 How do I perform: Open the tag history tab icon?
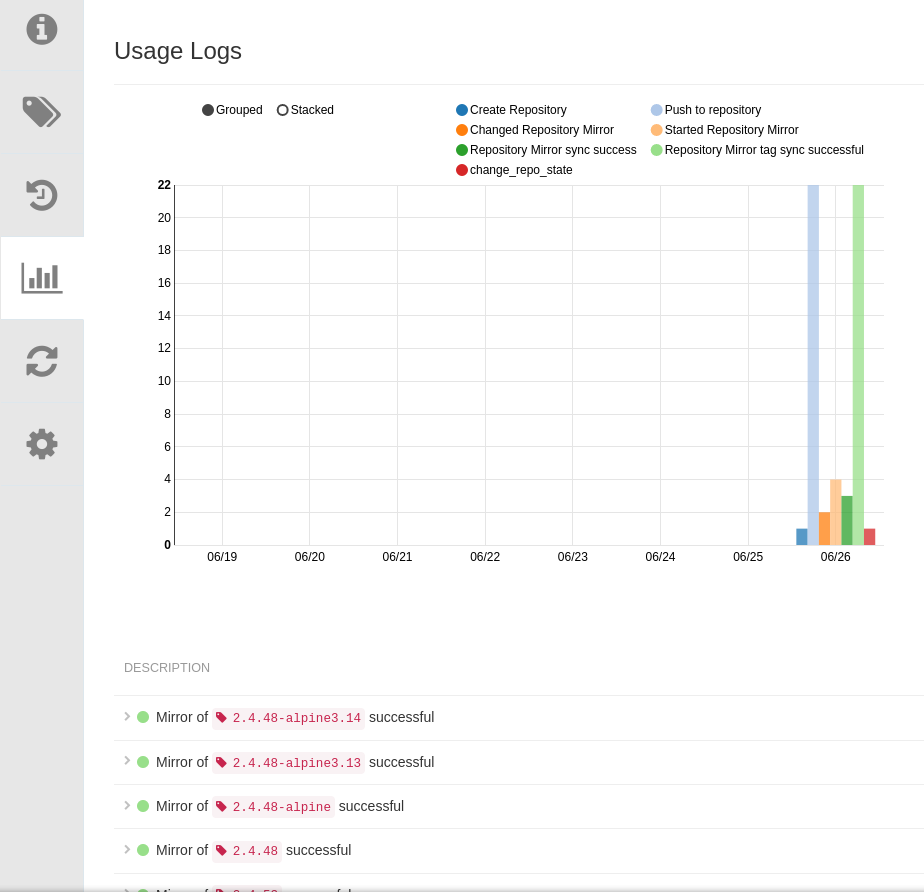point(42,195)
